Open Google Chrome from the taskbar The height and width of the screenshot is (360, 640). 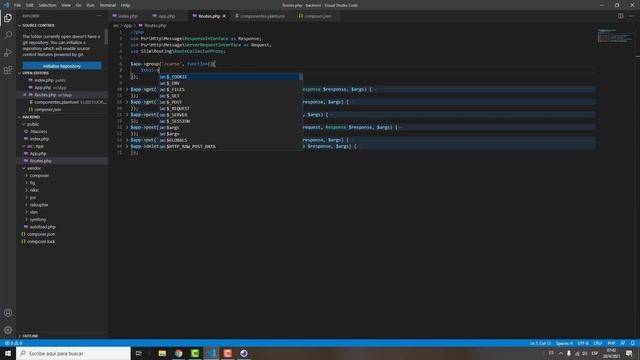point(178,353)
